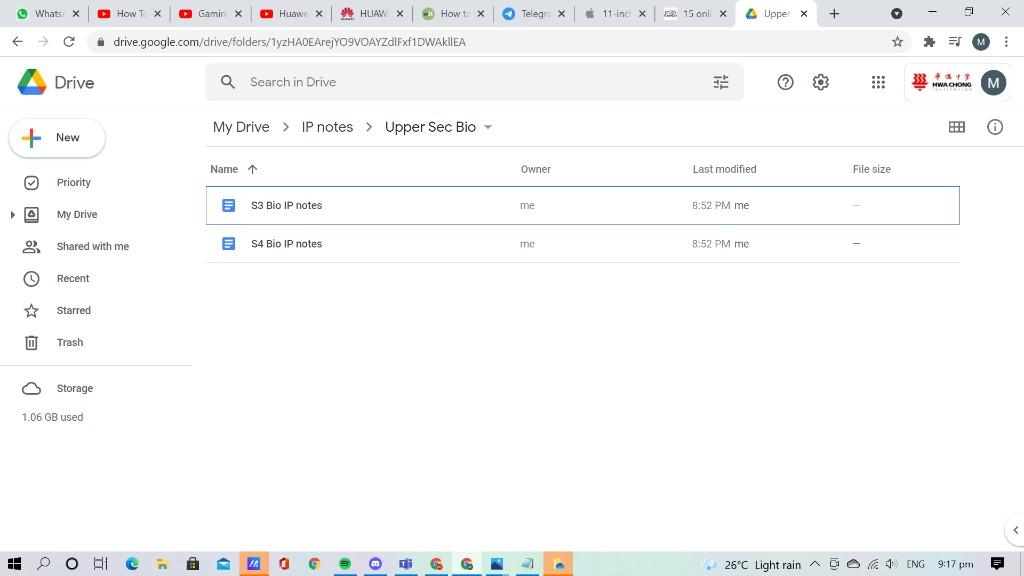Viewport: 1024px width, 576px height.
Task: Open the Starred section
Action: (73, 310)
